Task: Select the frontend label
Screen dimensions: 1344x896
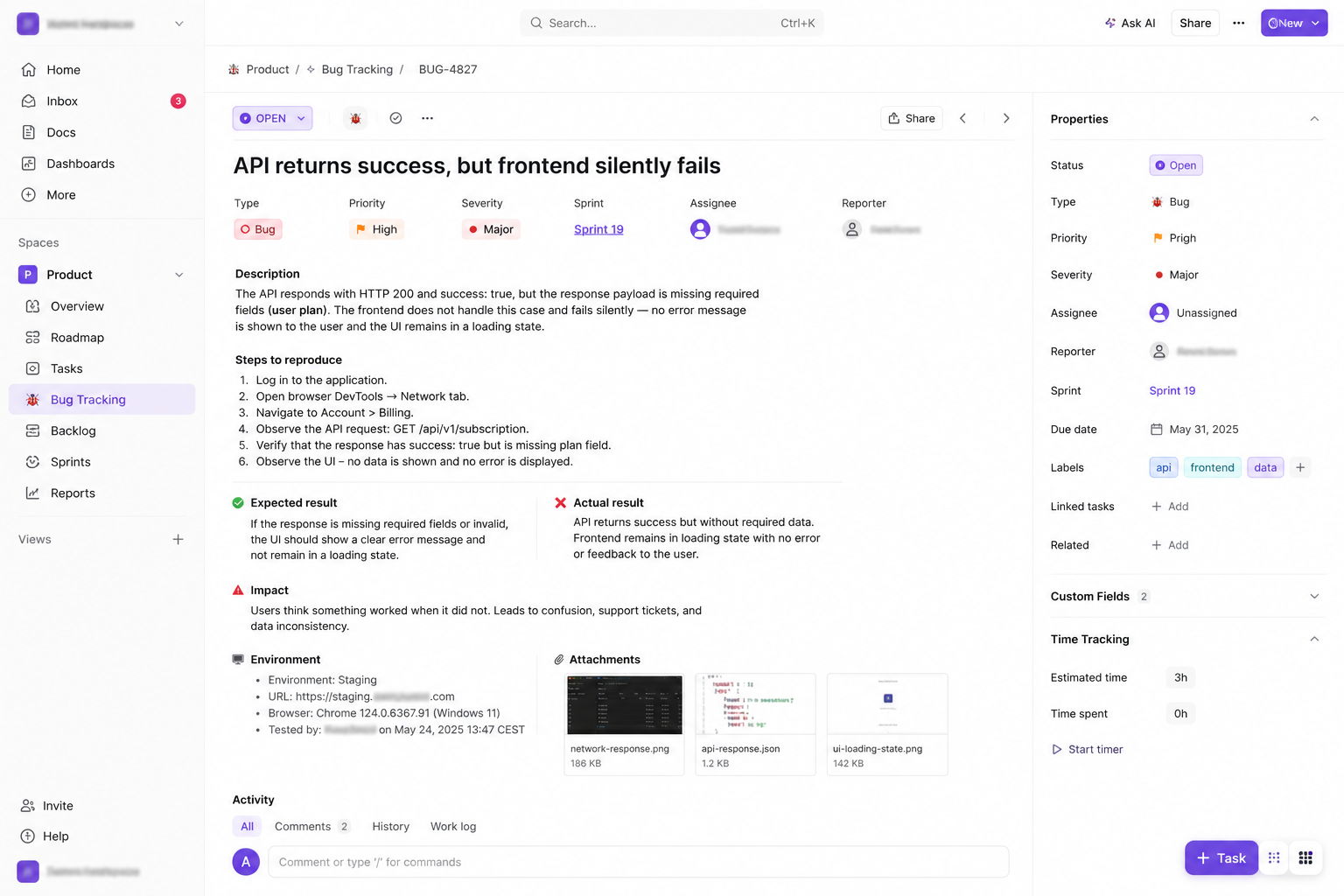Action: click(x=1212, y=468)
